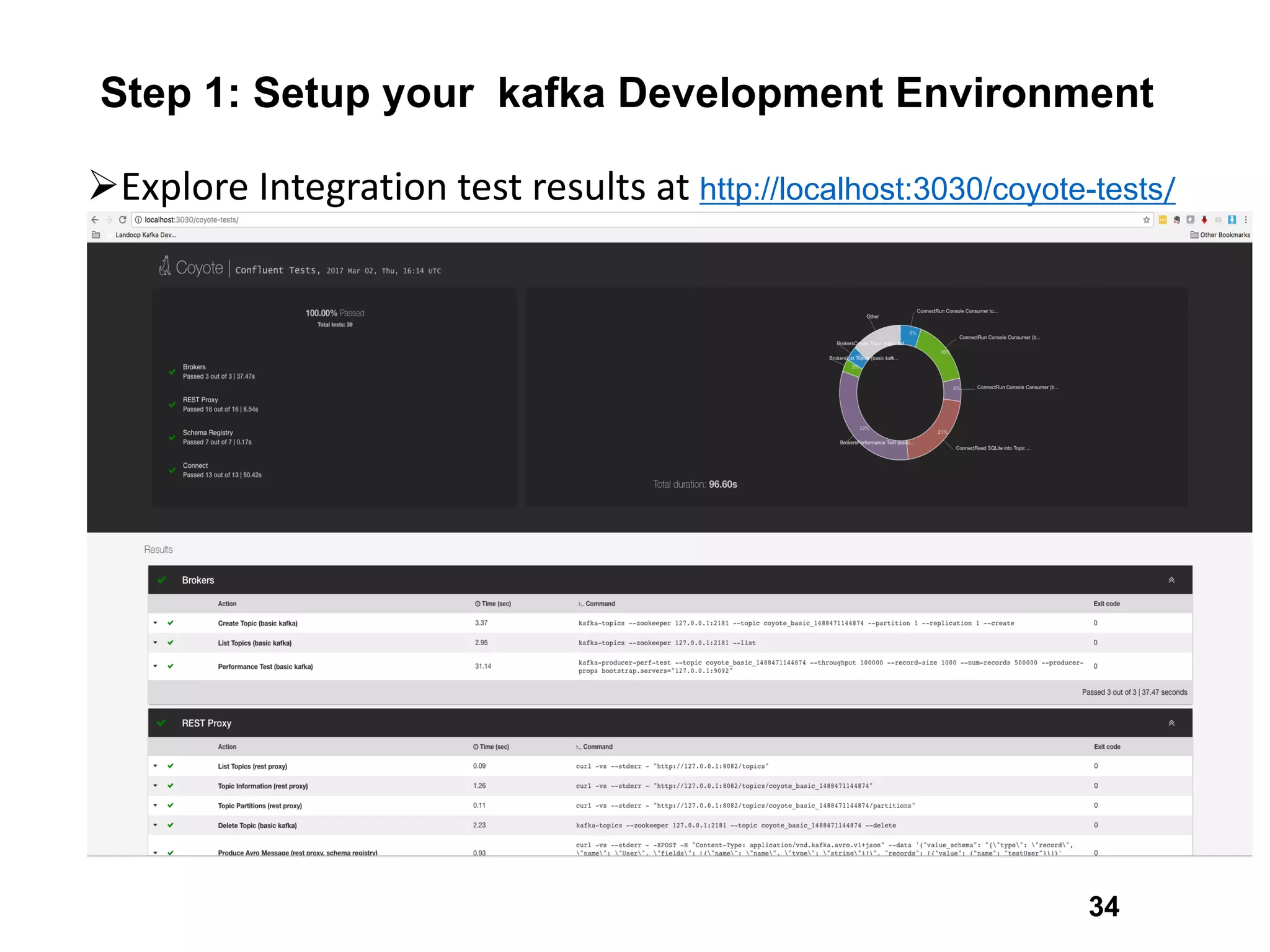This screenshot has height=952, width=1270.
Task: Click the blue download extension icon
Action: [x=1232, y=219]
